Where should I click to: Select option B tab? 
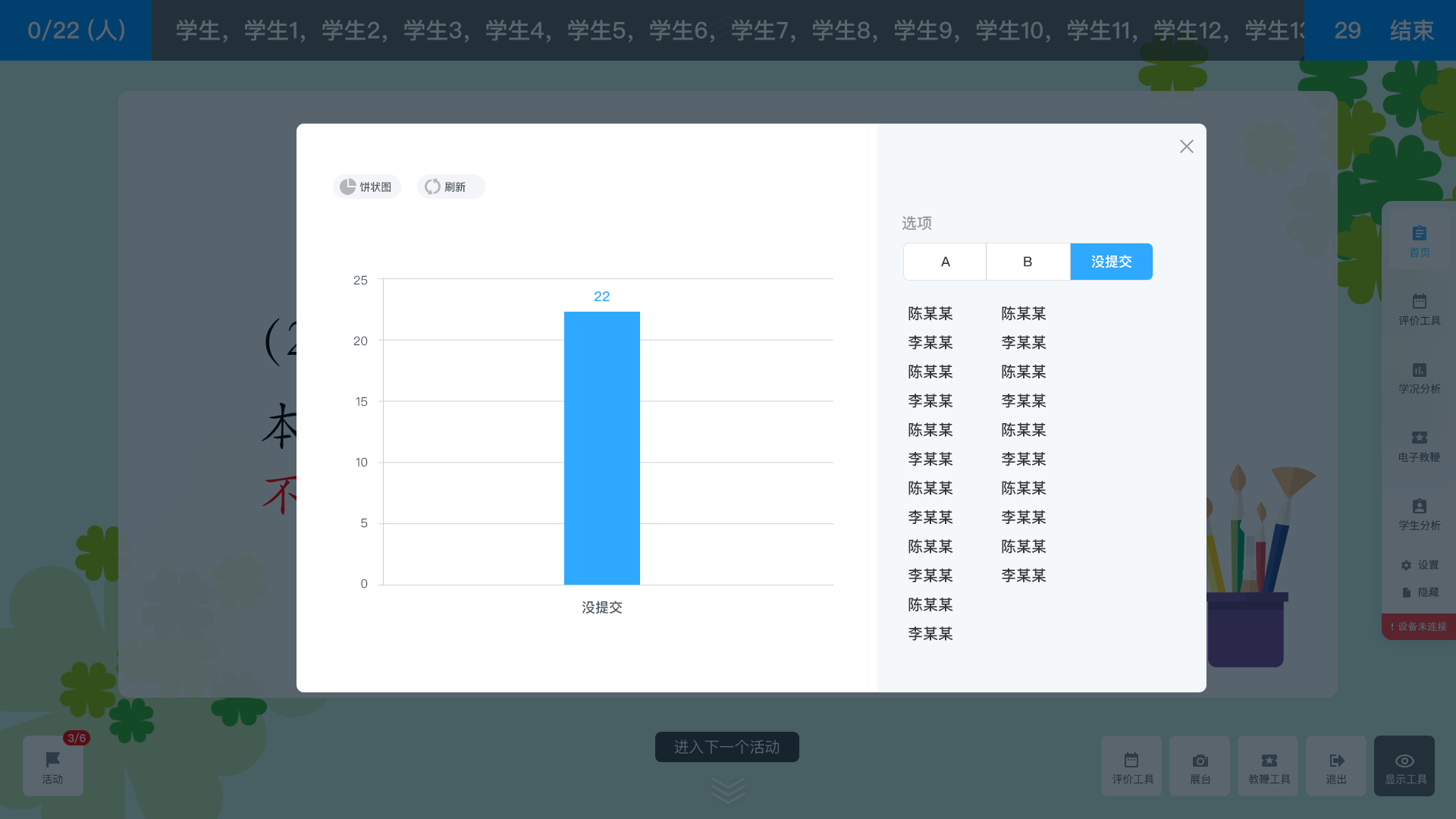click(x=1028, y=262)
